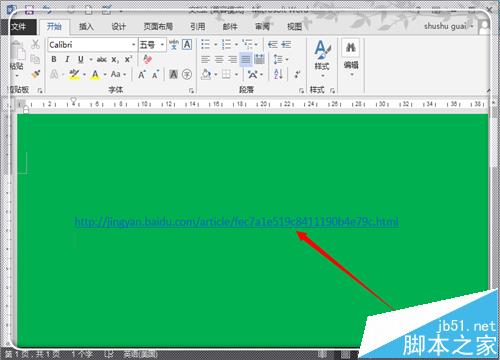Click the horizontal ruler indent marker

[73, 100]
